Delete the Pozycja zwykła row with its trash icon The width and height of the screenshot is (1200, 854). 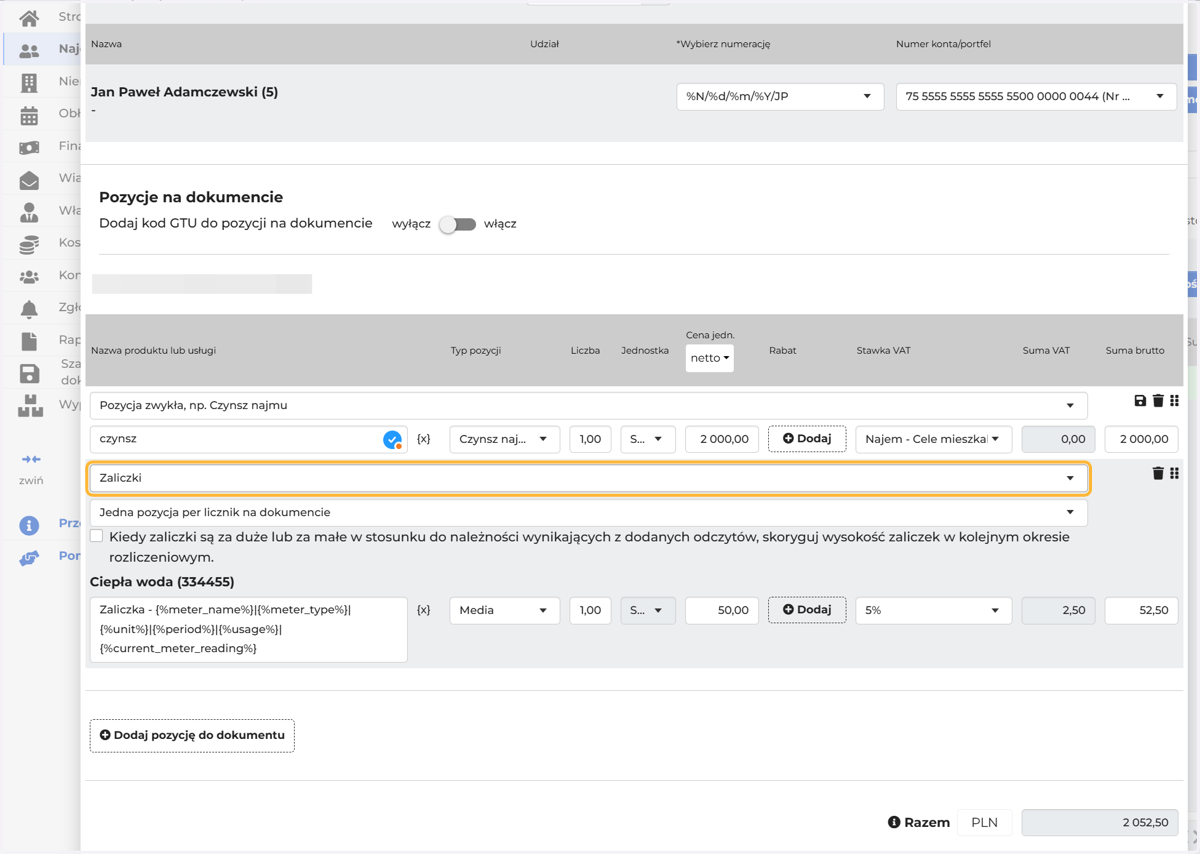tap(1158, 401)
